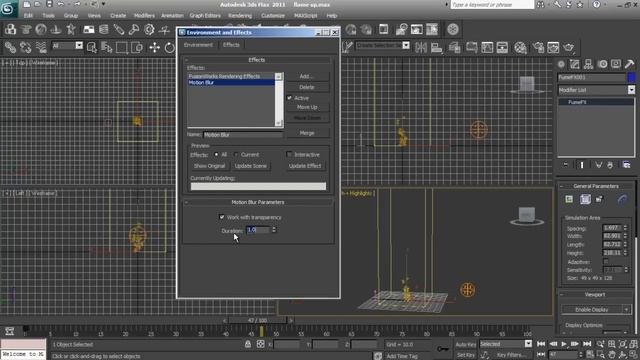The height and width of the screenshot is (360, 640).
Task: Click the Update Effect button
Action: (x=305, y=166)
